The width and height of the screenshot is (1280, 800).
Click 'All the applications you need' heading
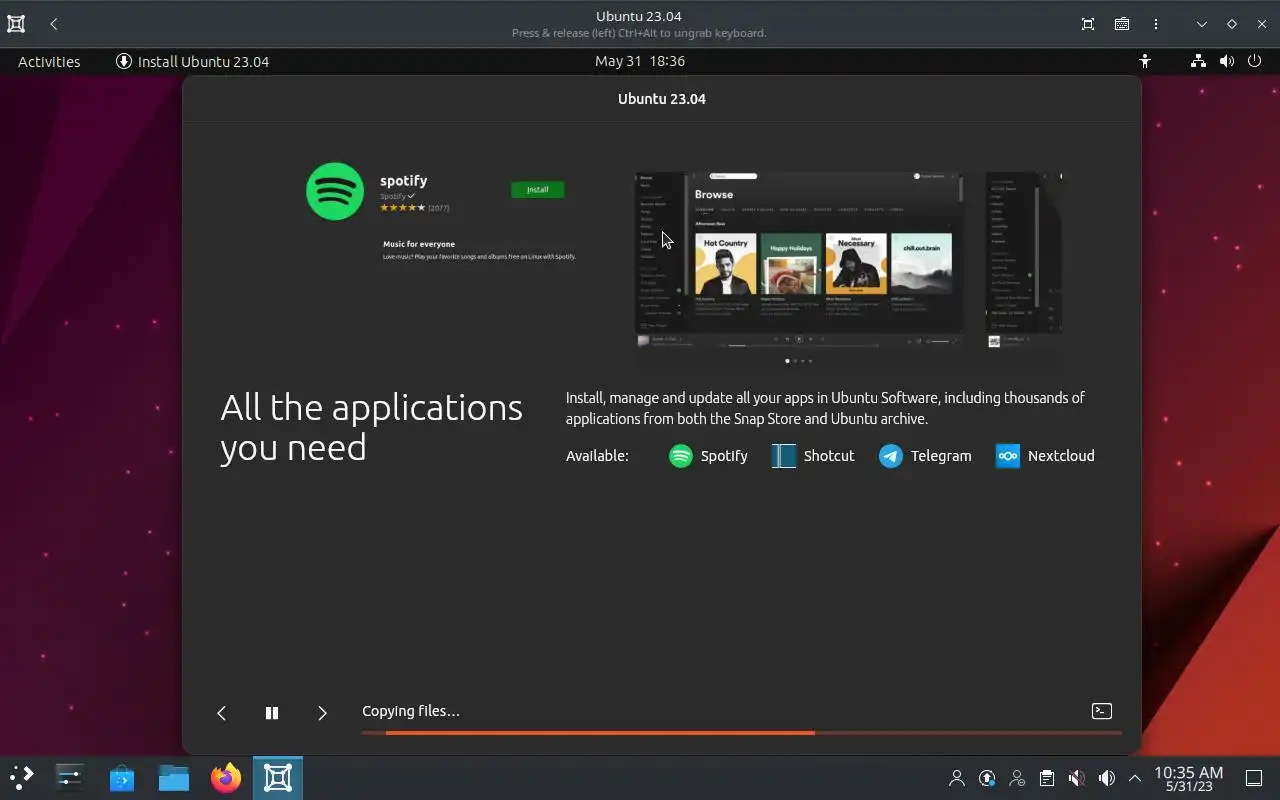371,427
